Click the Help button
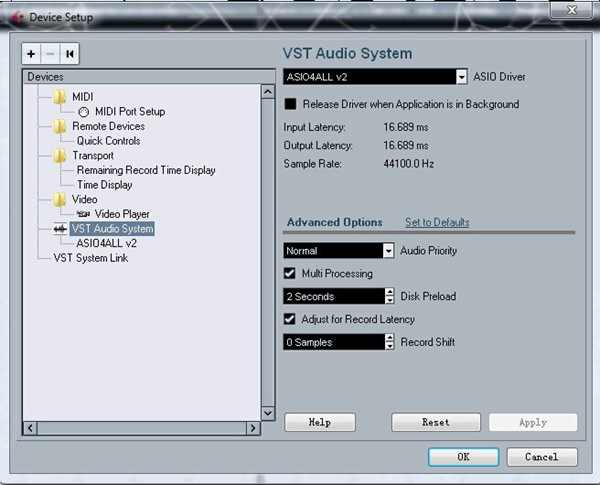Image resolution: width=600 pixels, height=485 pixels. pos(320,423)
